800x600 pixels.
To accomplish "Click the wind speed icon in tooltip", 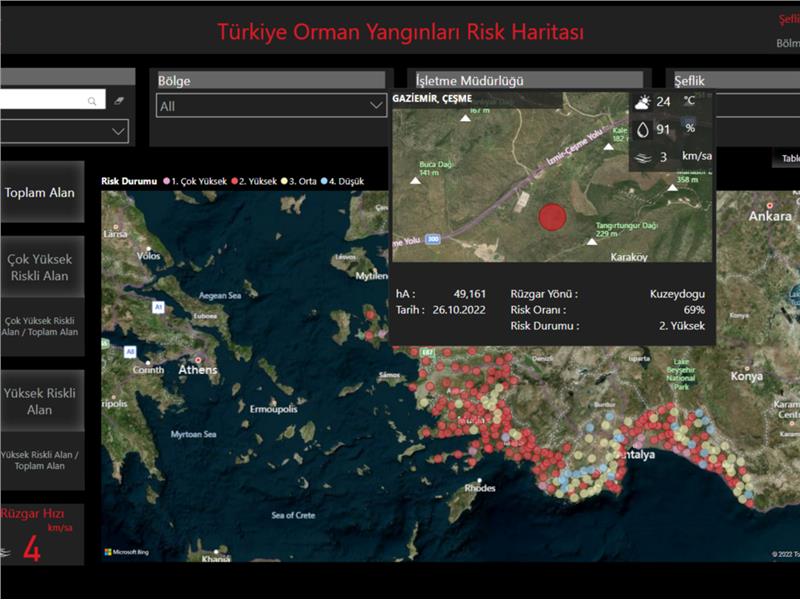I will [x=641, y=157].
